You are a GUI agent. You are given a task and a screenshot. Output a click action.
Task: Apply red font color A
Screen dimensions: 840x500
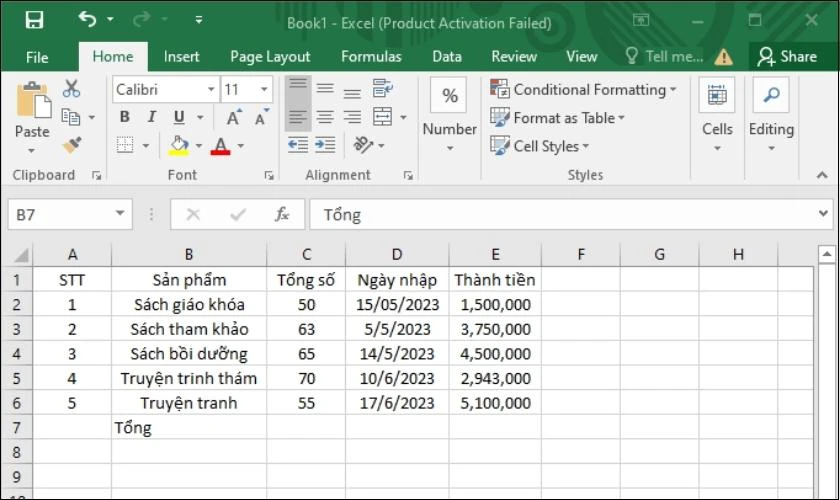tap(221, 145)
